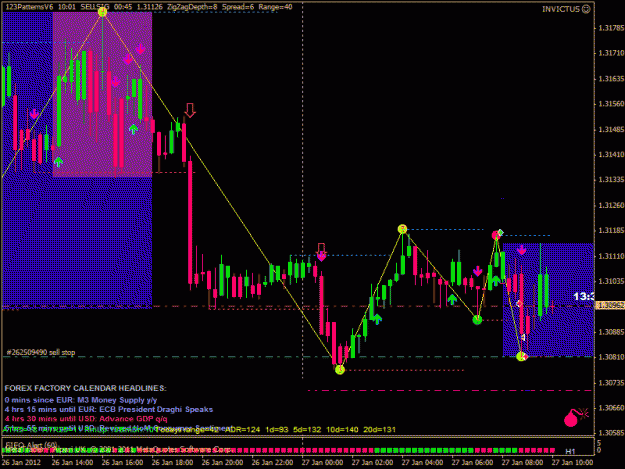The height and width of the screenshot is (469, 625).
Task: Click the 1.30810 price axis label
Action: click(611, 357)
